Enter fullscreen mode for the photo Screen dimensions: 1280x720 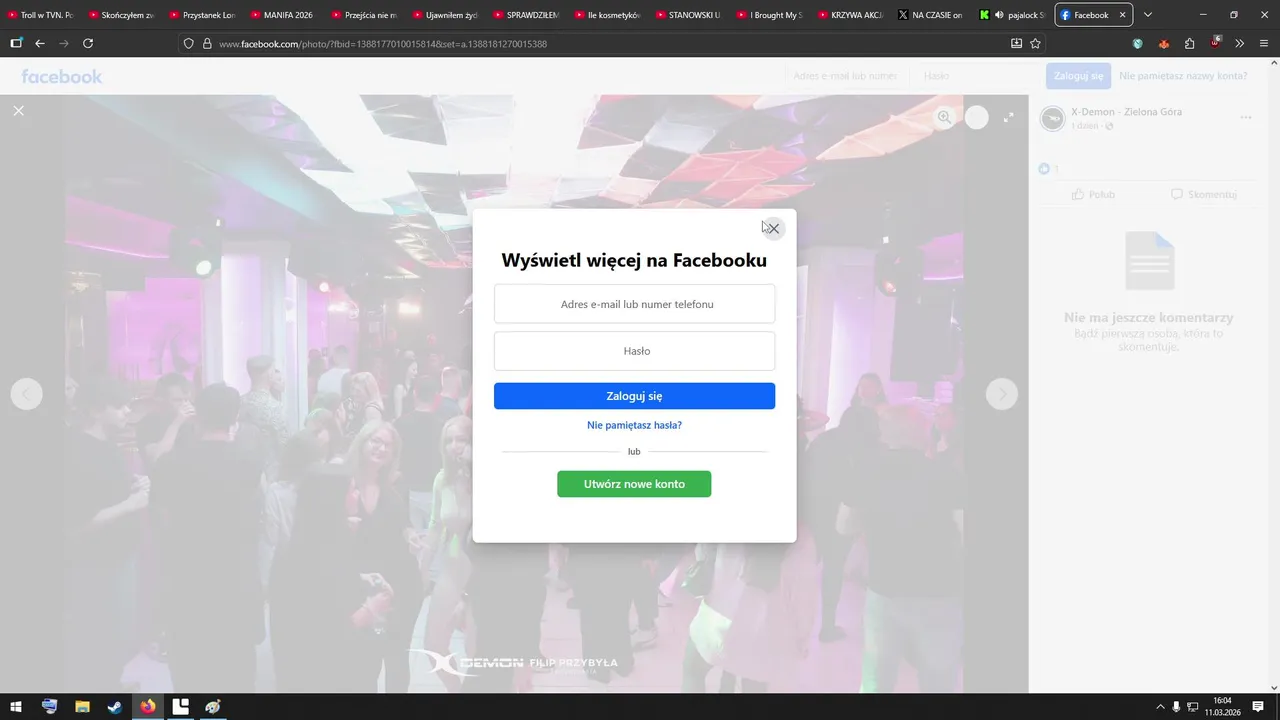1009,117
